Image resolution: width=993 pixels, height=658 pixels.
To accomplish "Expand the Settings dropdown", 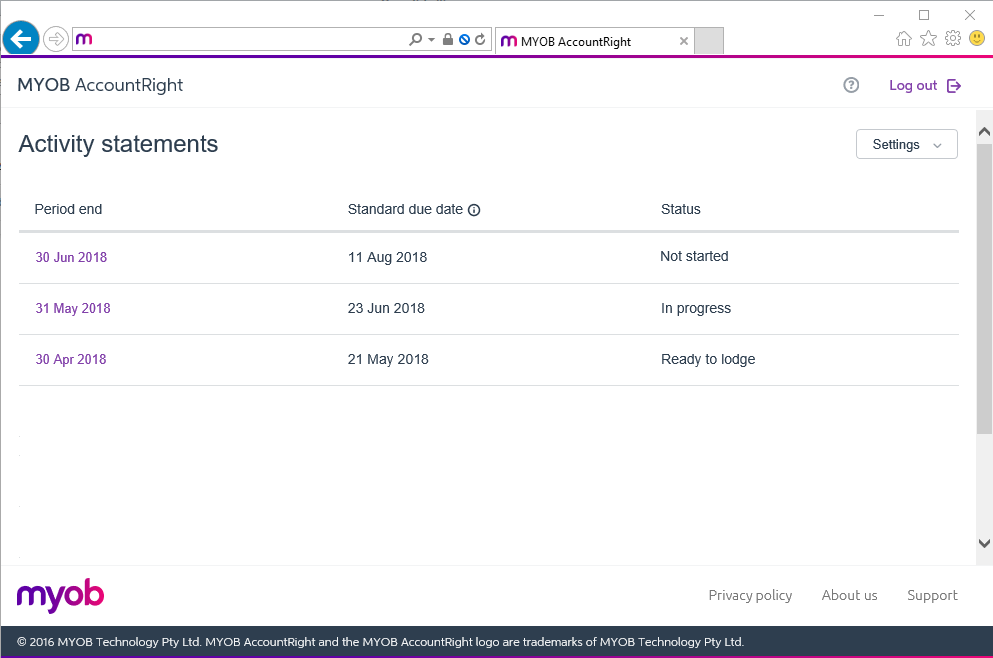I will [906, 144].
